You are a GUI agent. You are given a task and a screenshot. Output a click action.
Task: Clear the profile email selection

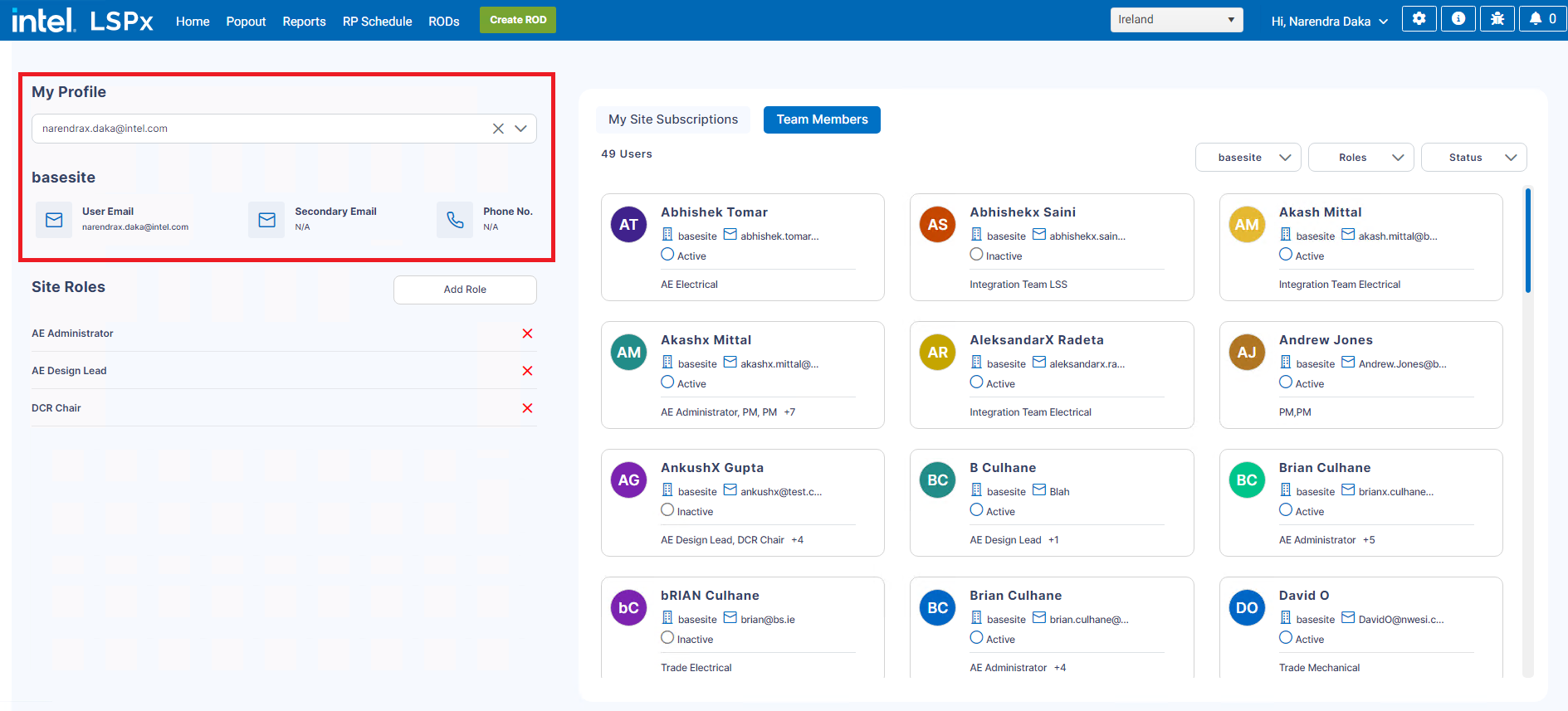click(498, 129)
